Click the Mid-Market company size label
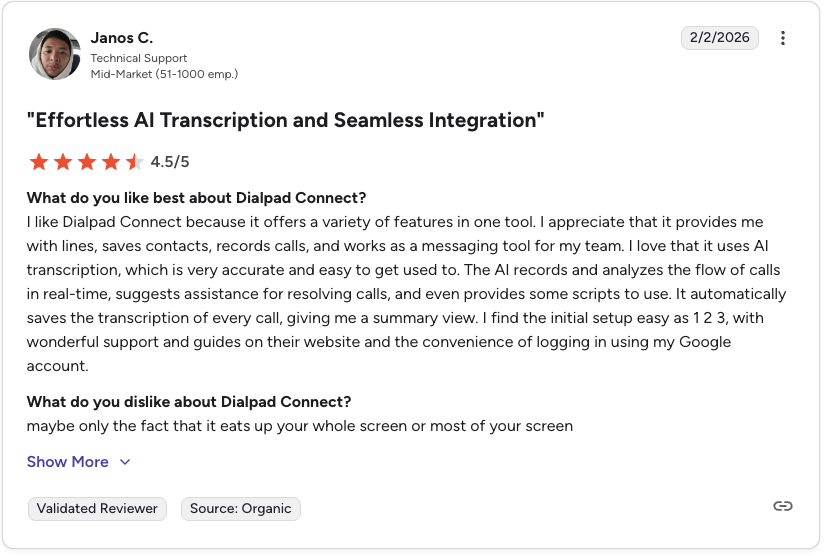Viewport: 832px width, 556px height. (164, 74)
